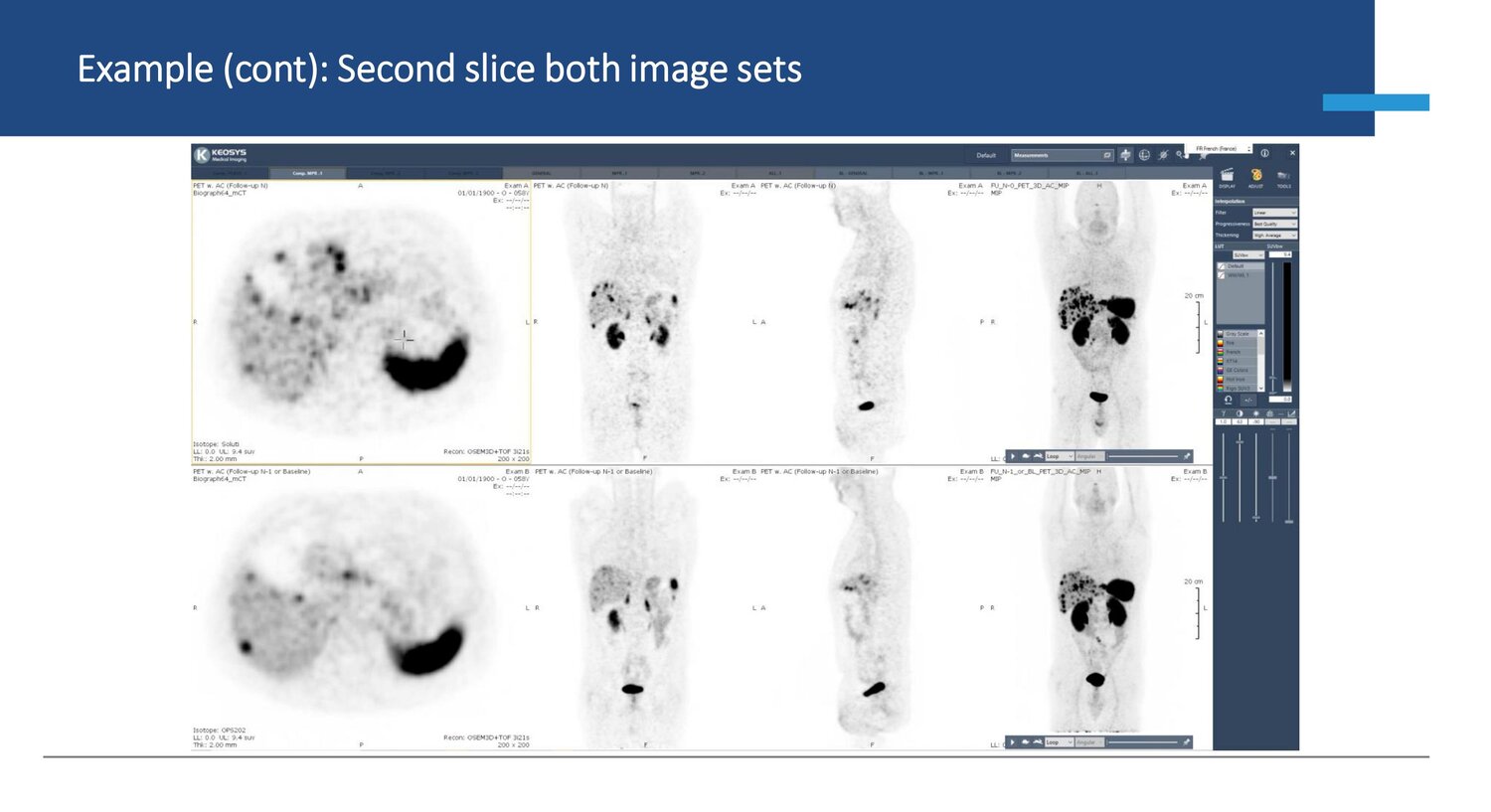Switch to the GENERAL tab
The height and width of the screenshot is (812, 1491).
click(542, 173)
